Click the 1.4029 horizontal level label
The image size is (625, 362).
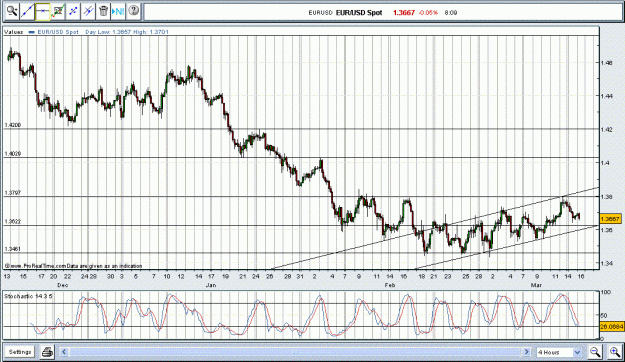12,154
